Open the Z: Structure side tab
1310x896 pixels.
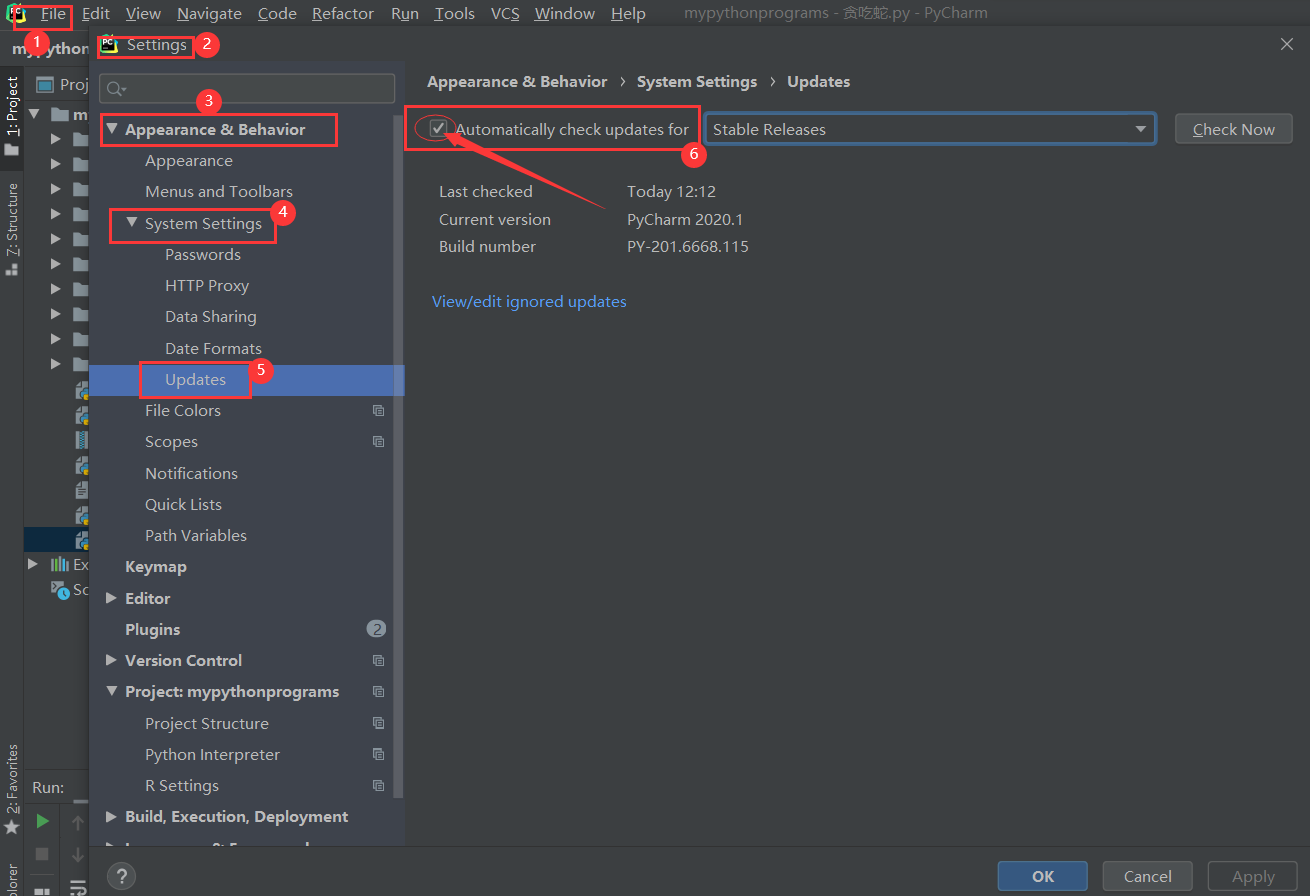click(12, 218)
